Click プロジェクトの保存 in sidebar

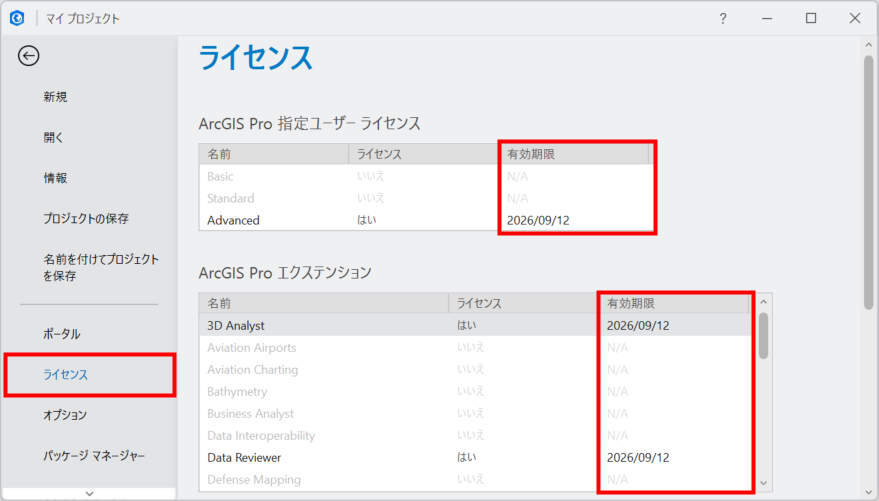tap(86, 218)
